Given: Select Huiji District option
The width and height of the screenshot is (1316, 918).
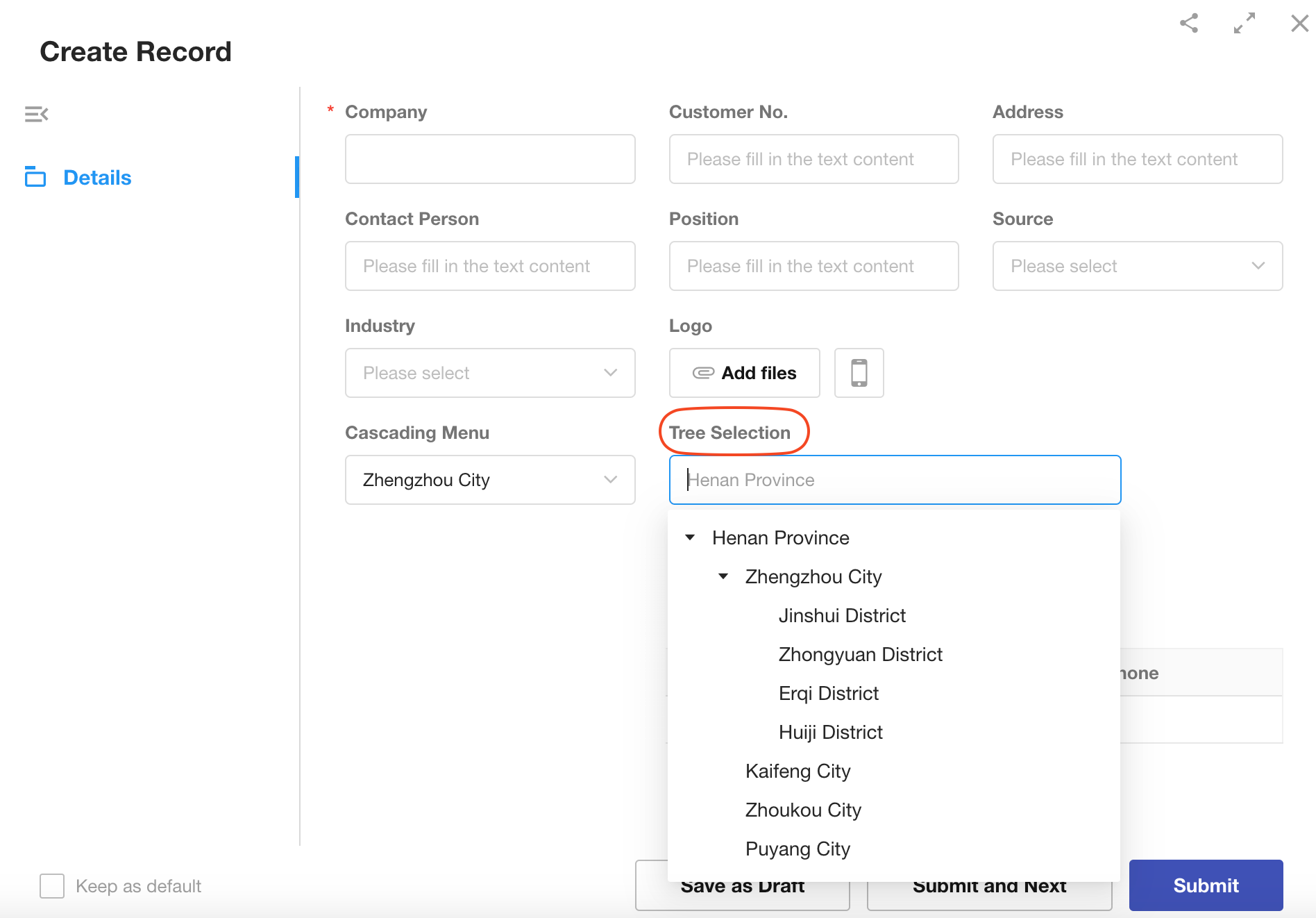Looking at the screenshot, I should pos(830,732).
